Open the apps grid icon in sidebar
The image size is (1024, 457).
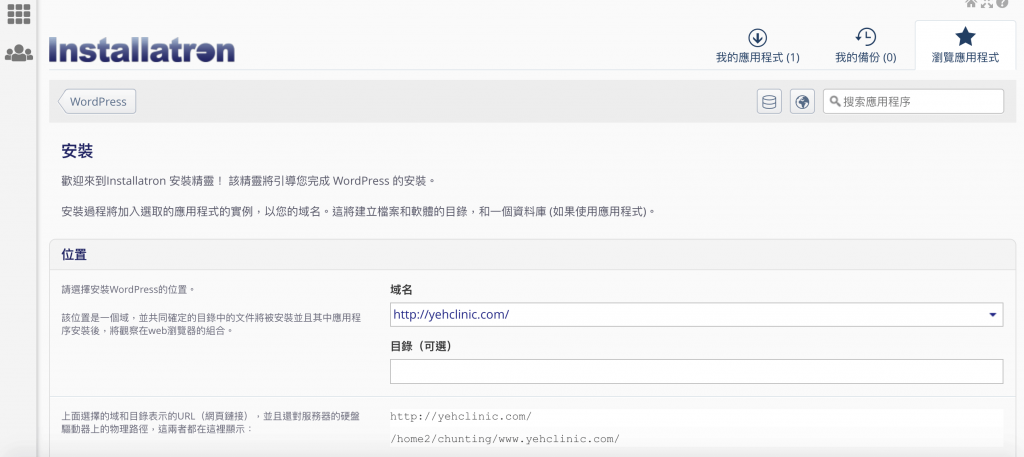coord(18,15)
